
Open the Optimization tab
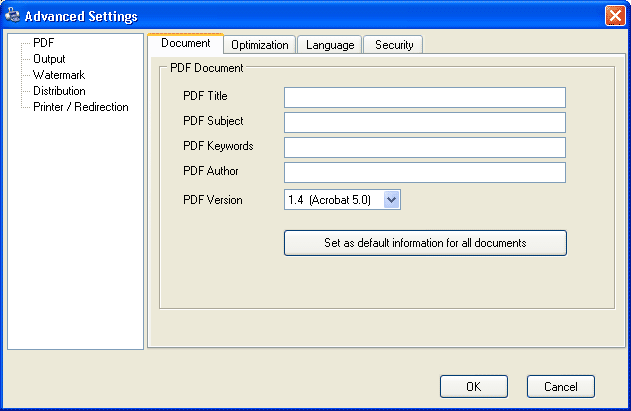pyautogui.click(x=260, y=45)
